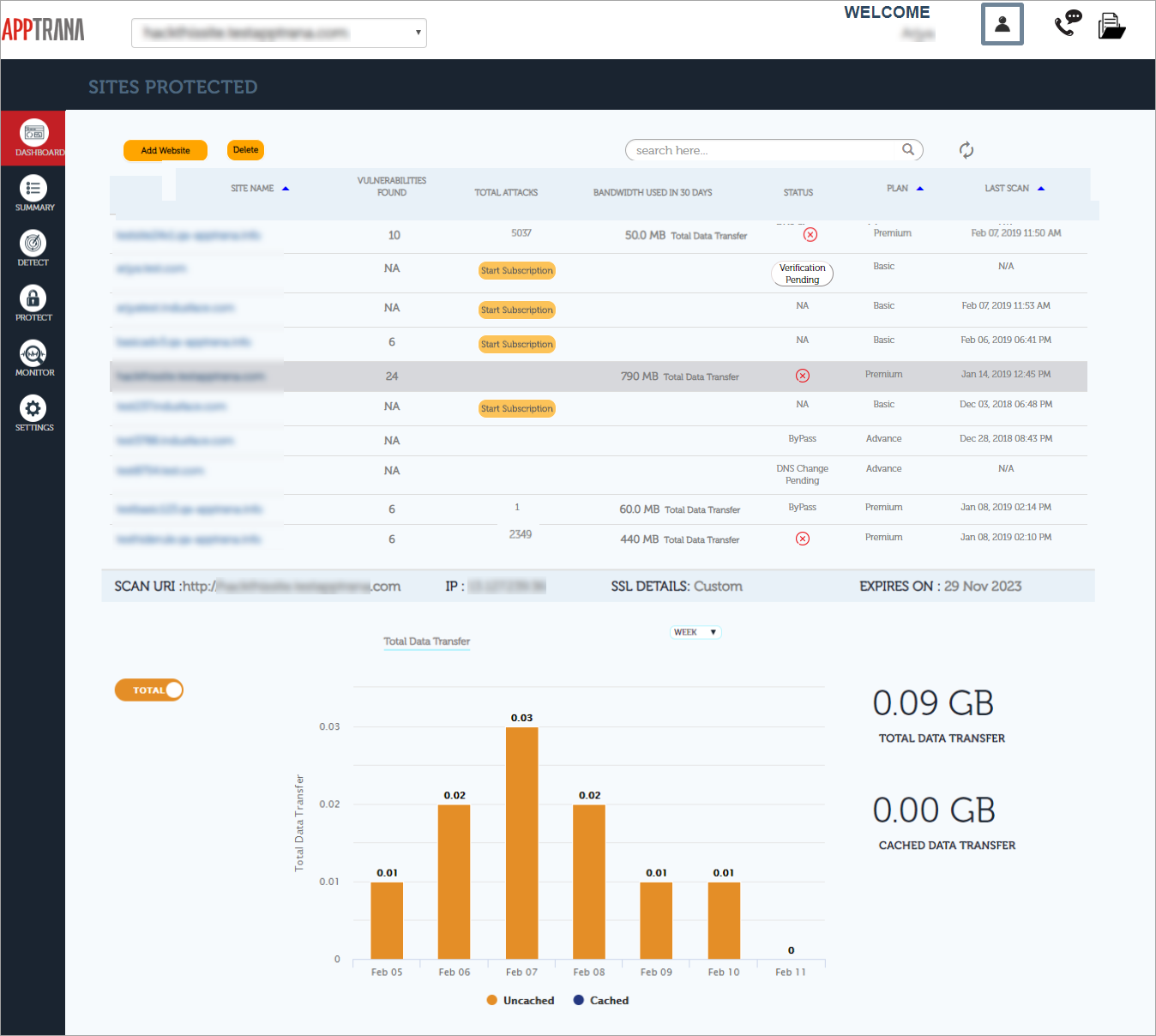Click the Feb 10 bar in chart
This screenshot has width=1156, height=1036.
(x=724, y=920)
